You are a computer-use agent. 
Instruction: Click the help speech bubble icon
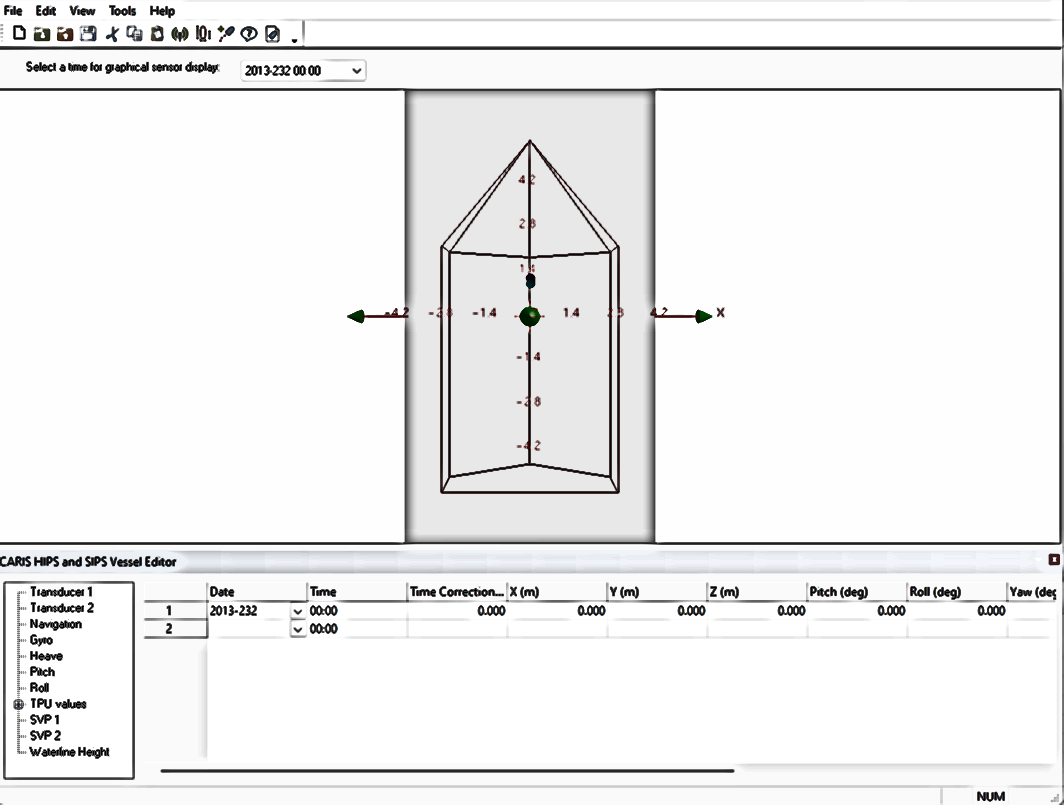coord(249,34)
